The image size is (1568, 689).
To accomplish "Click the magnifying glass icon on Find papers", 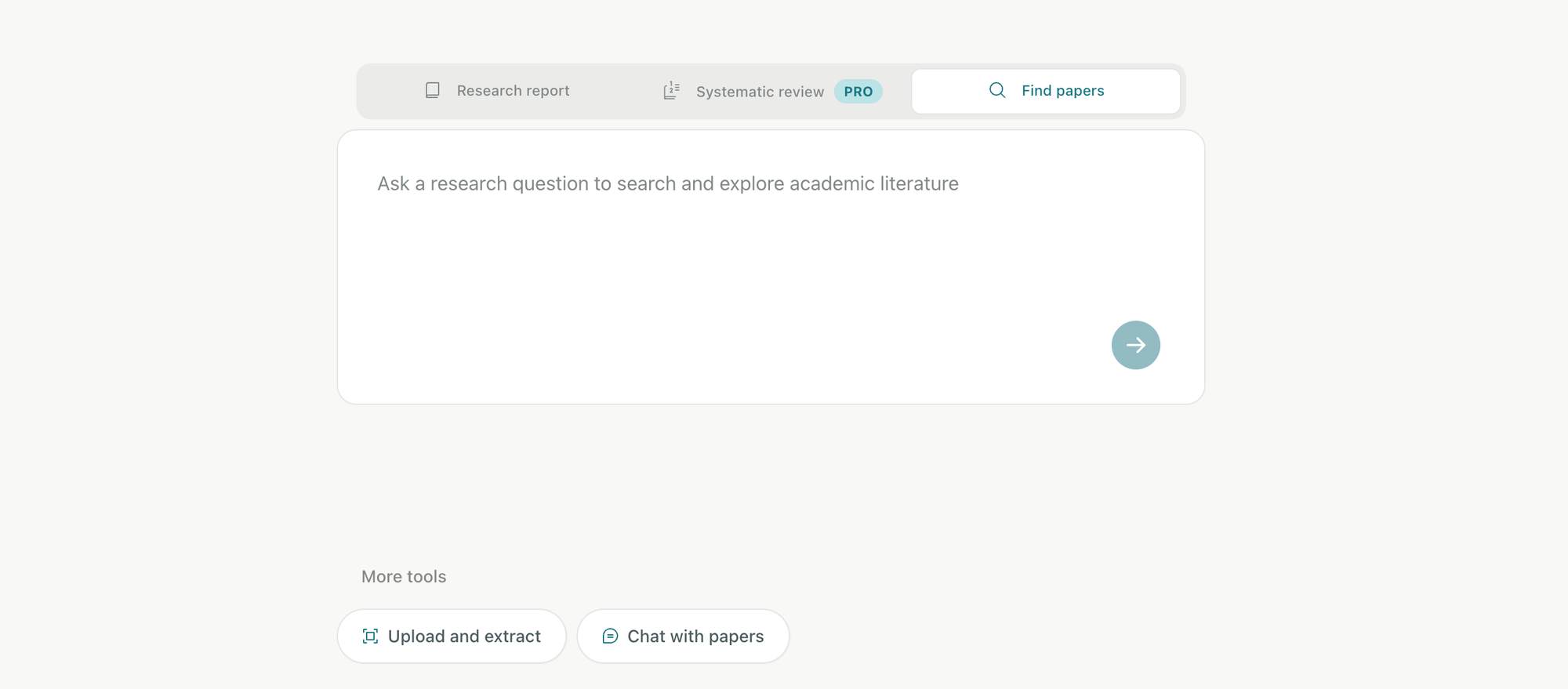I will [997, 90].
